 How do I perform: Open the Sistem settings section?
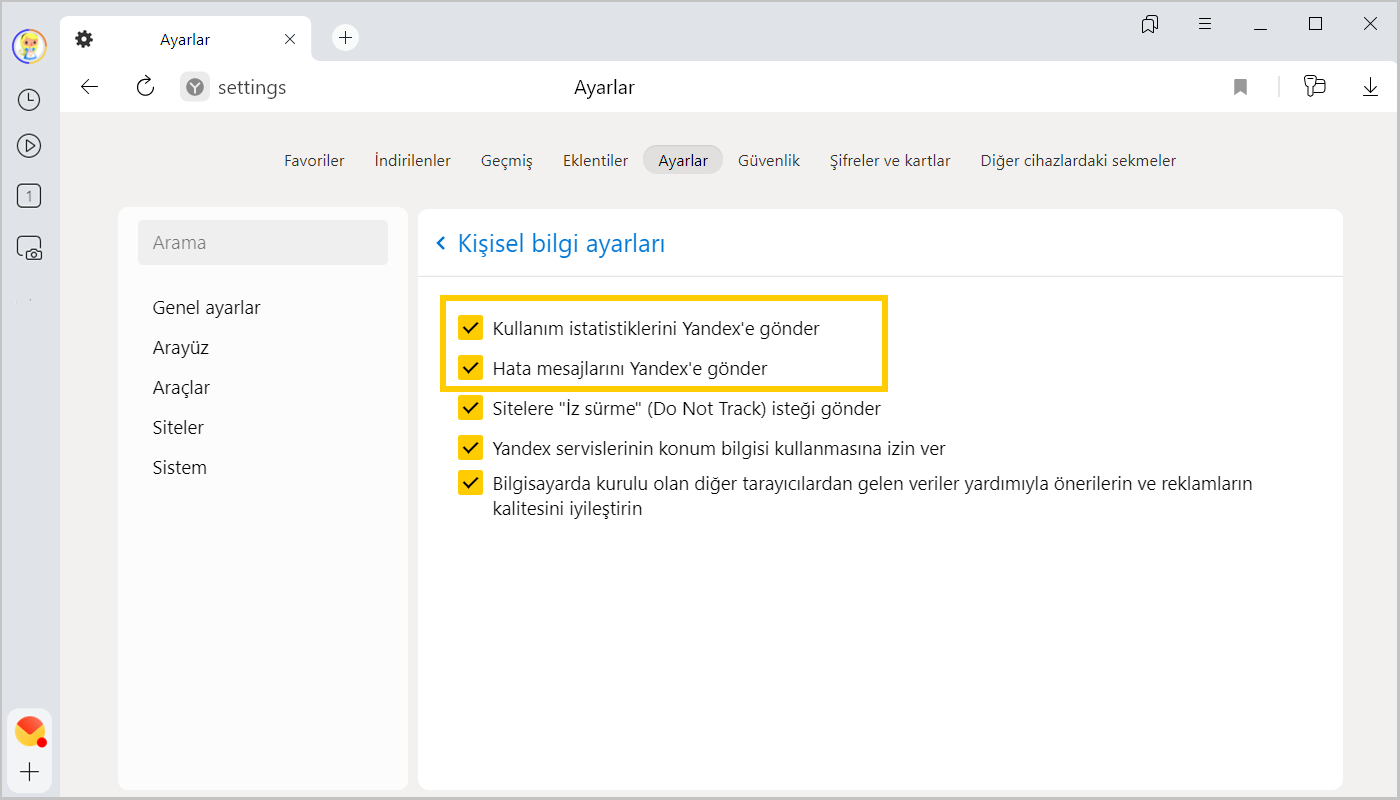click(x=179, y=468)
